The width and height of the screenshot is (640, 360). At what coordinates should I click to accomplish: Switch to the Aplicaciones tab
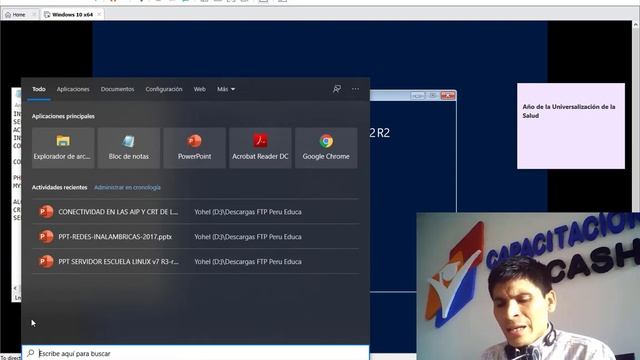[x=73, y=89]
